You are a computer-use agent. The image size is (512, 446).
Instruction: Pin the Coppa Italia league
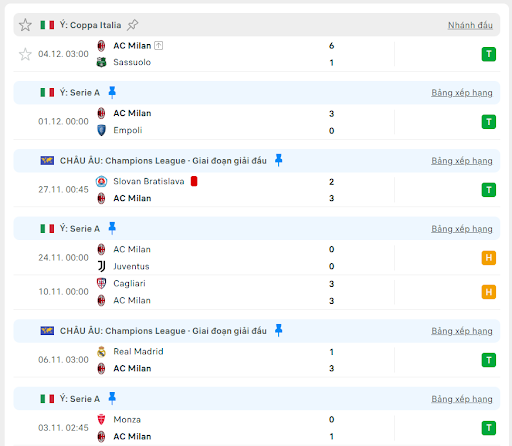(x=132, y=25)
